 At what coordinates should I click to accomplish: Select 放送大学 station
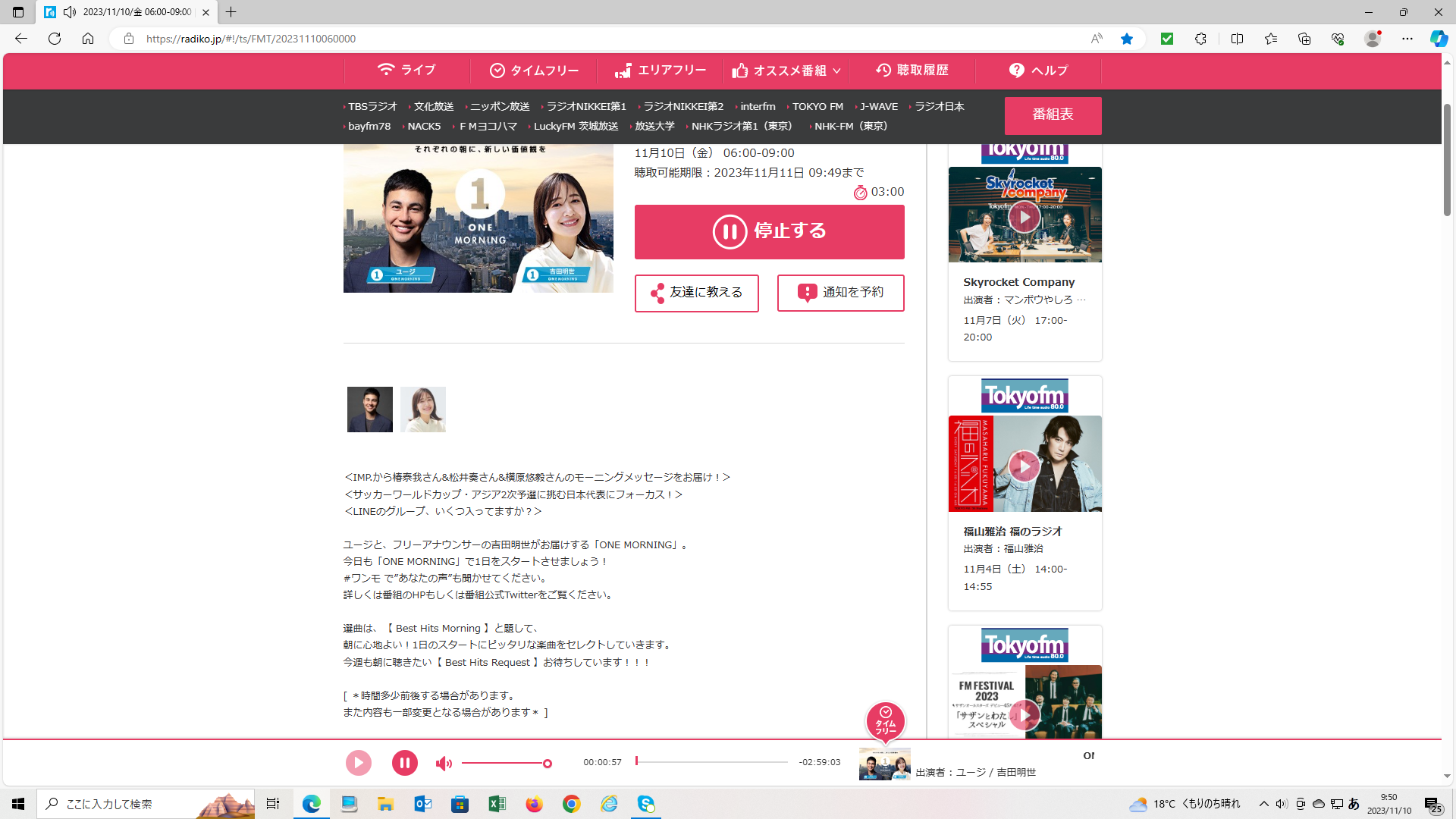(x=654, y=127)
